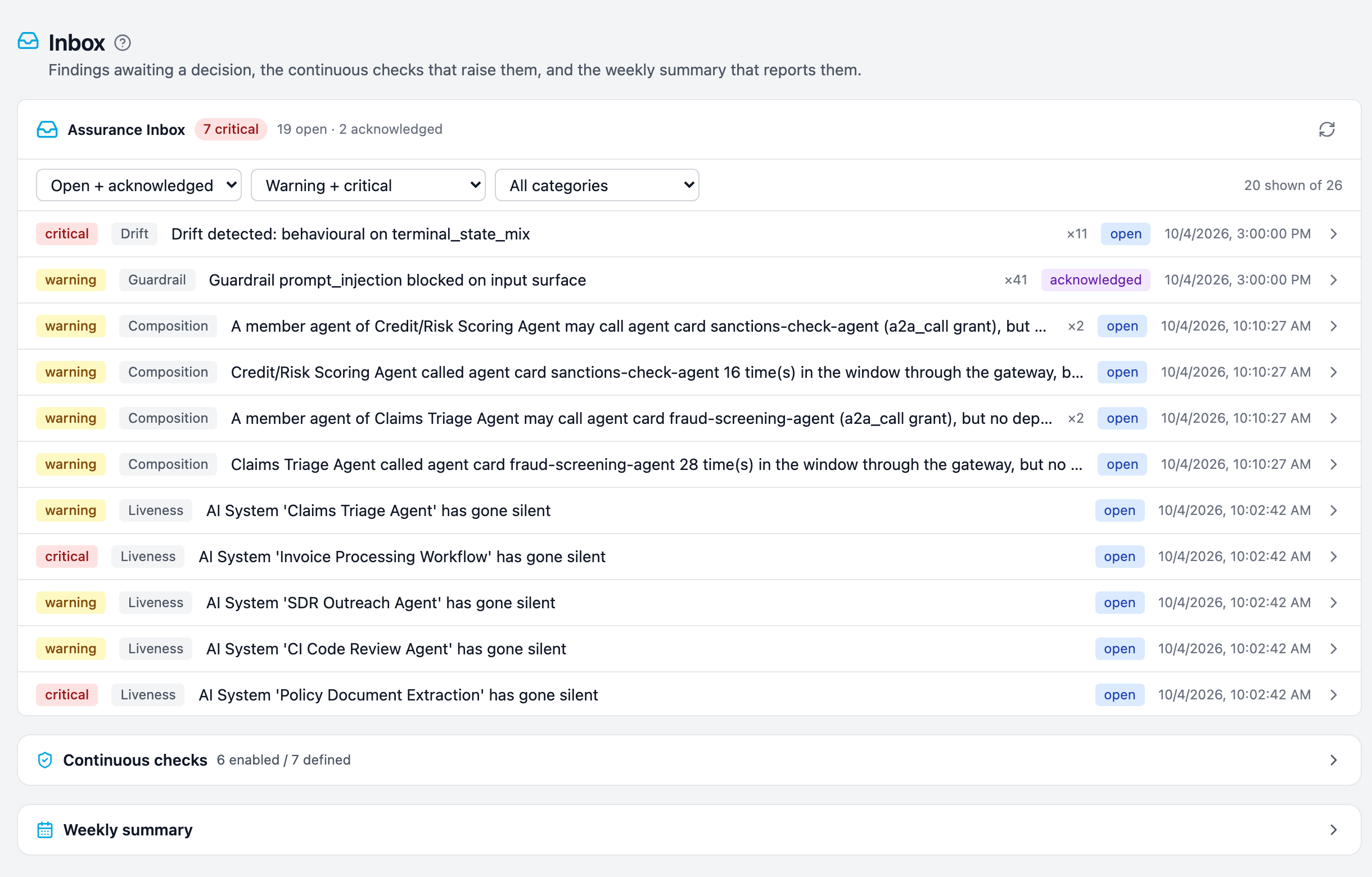Image resolution: width=1372 pixels, height=877 pixels.
Task: Open finding about Claims Triage Agent called 28 times
Action: pyautogui.click(x=656, y=464)
